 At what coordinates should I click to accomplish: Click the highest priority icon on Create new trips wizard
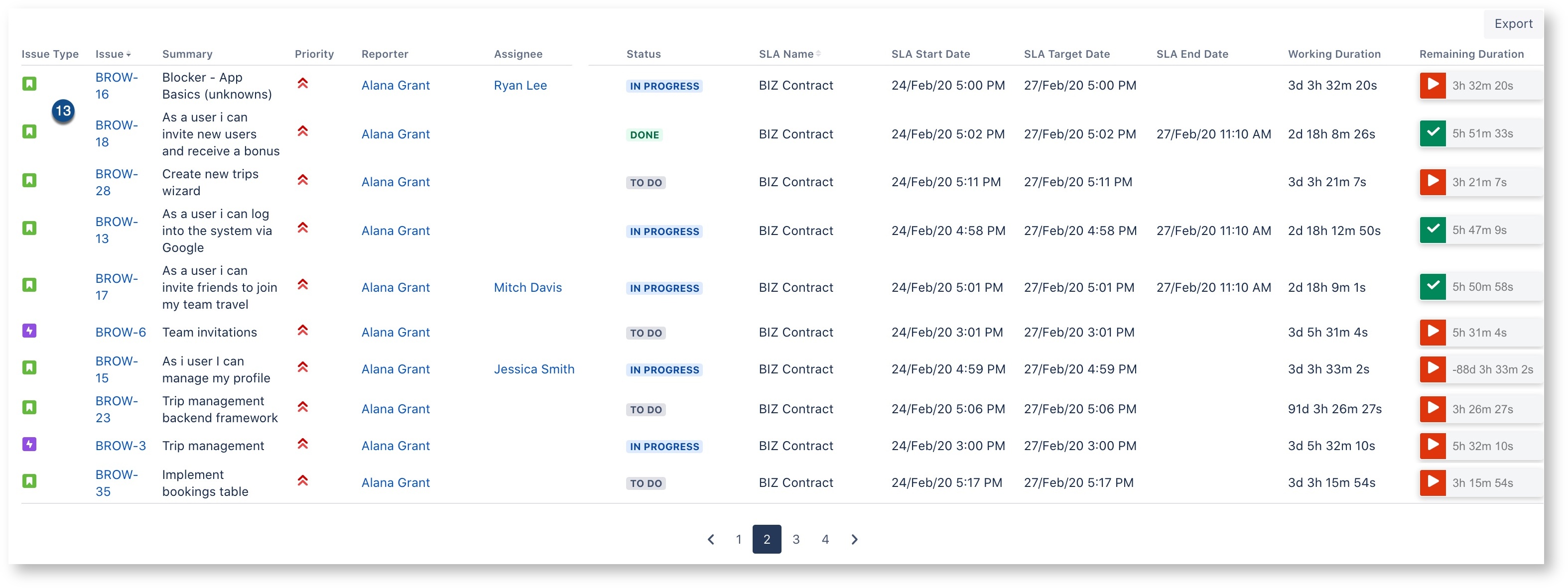click(x=303, y=181)
